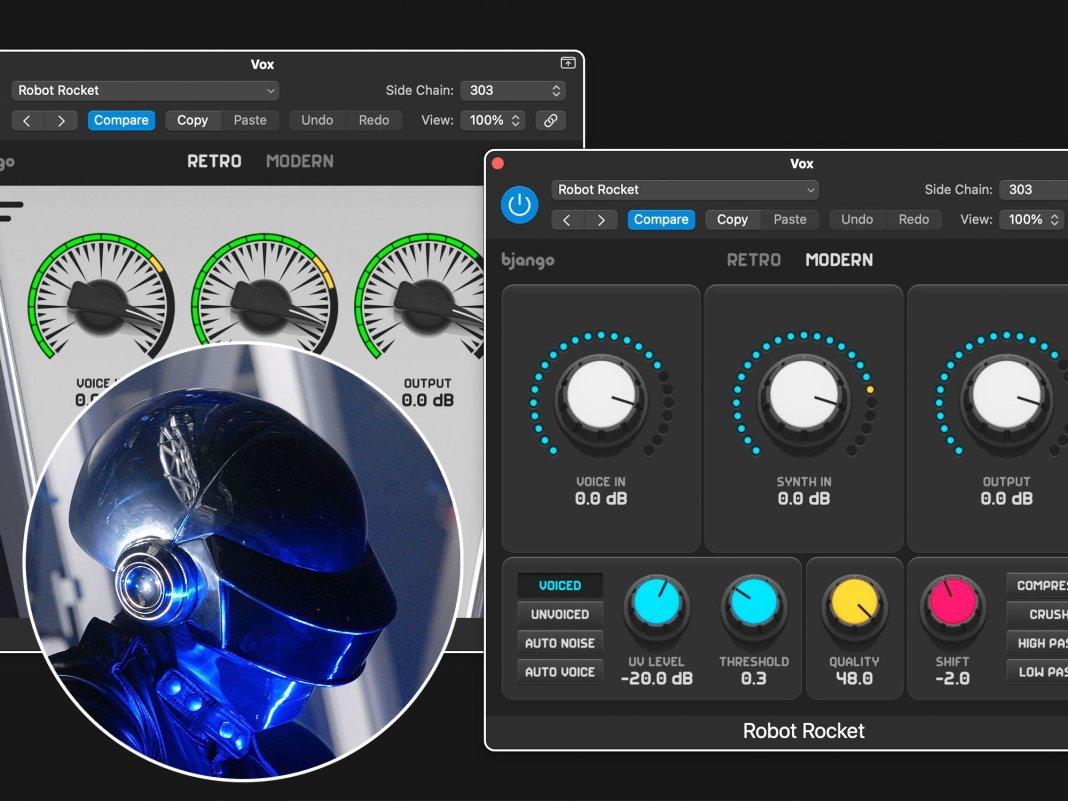Image resolution: width=1068 pixels, height=801 pixels.
Task: Click the bjango logo in front window
Action: click(x=528, y=260)
